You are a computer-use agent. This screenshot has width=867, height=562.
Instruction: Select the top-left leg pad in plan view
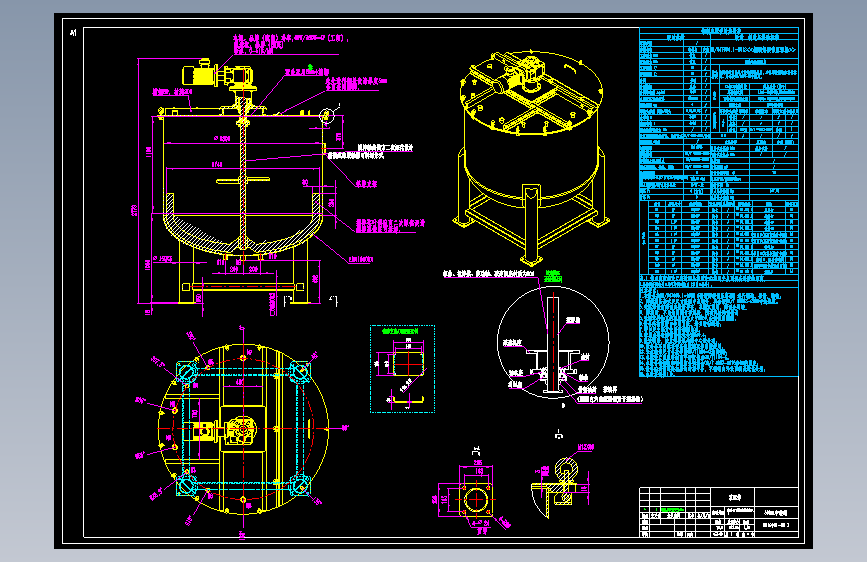point(186,372)
